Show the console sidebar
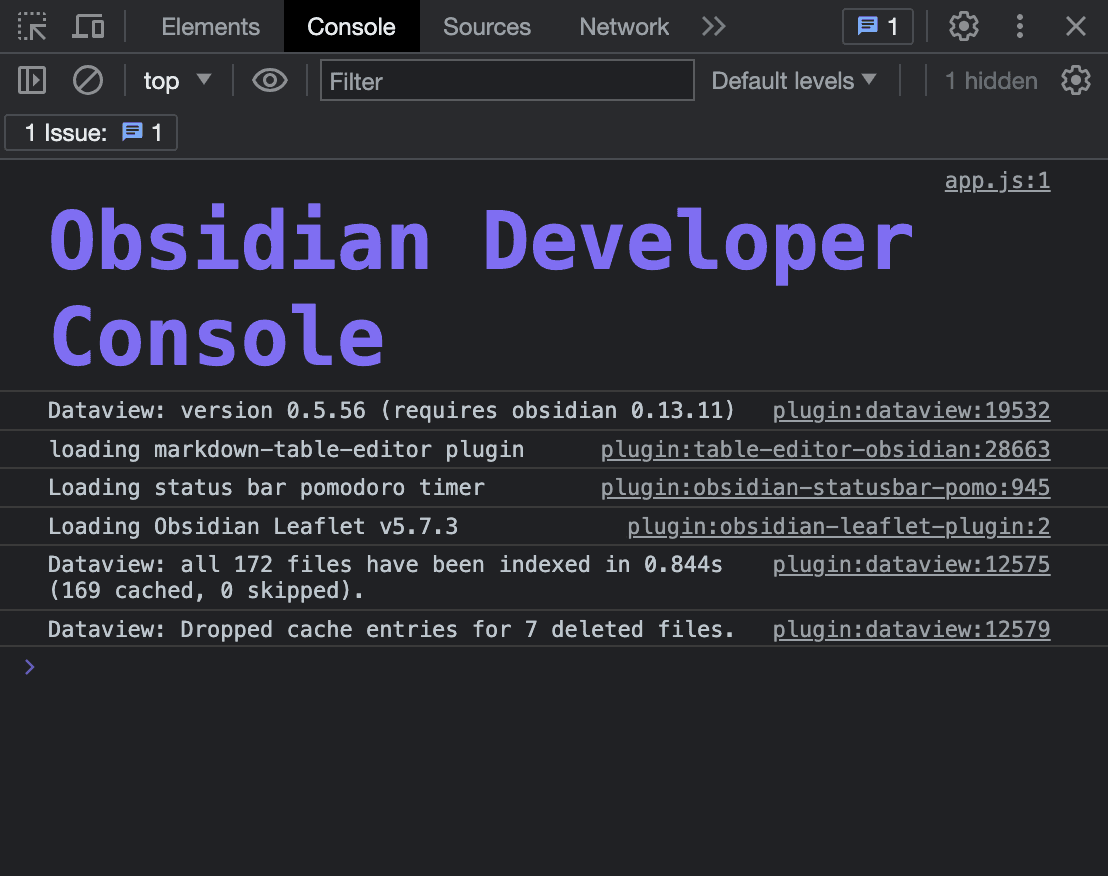1108x876 pixels. [32, 81]
